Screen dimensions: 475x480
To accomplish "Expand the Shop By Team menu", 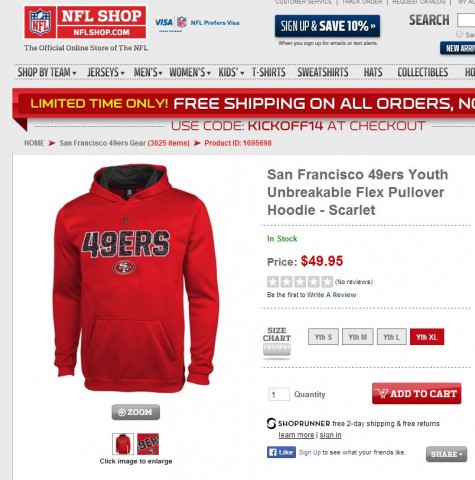I will click(47, 72).
